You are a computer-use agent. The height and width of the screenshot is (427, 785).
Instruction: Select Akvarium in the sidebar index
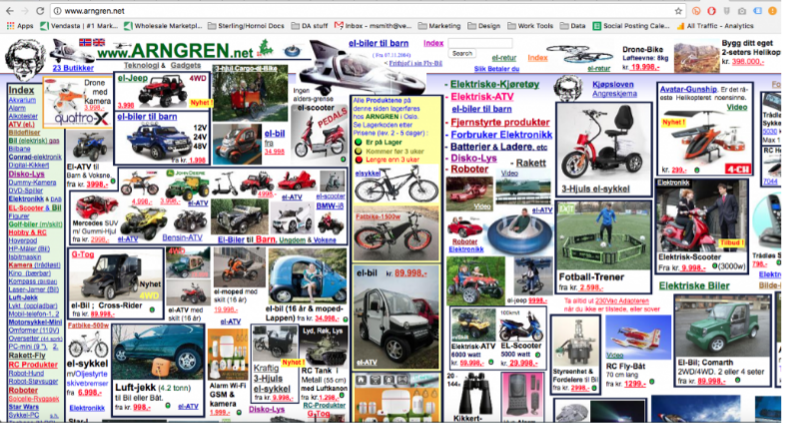(22, 100)
